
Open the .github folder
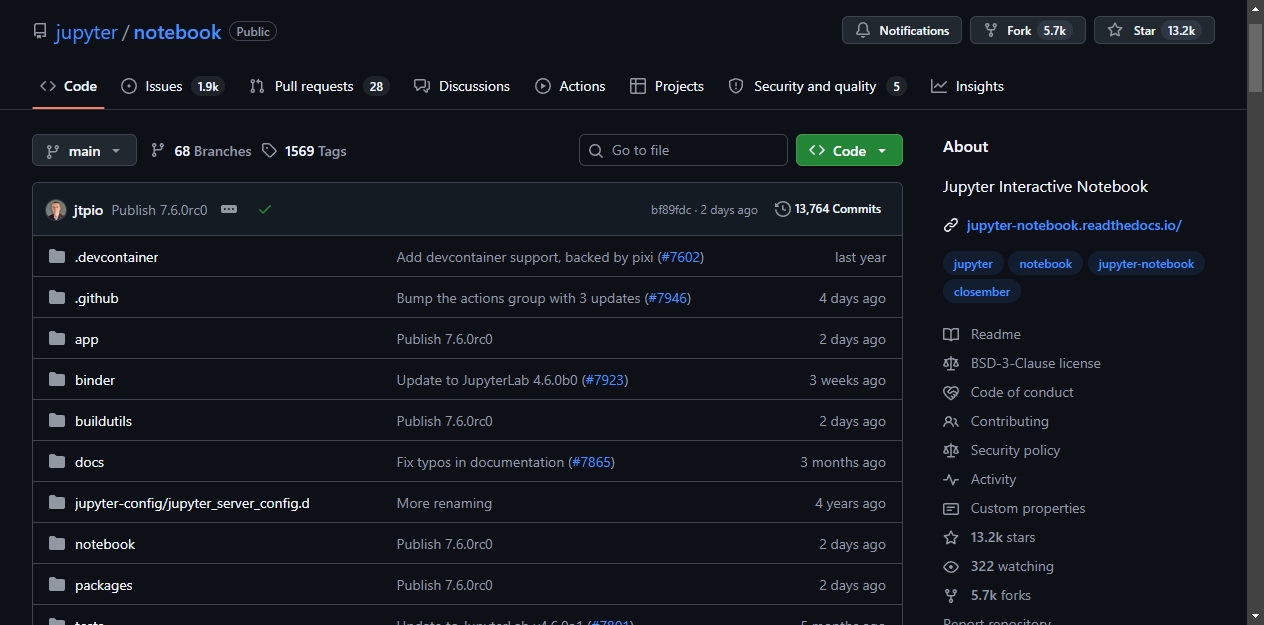click(96, 298)
